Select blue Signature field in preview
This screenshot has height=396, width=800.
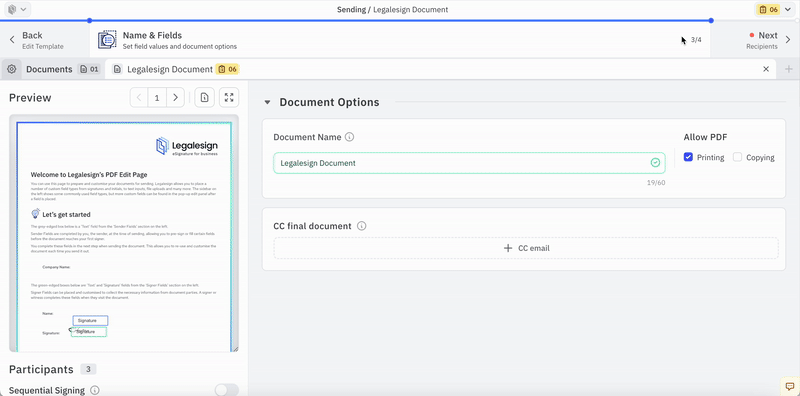(90, 320)
